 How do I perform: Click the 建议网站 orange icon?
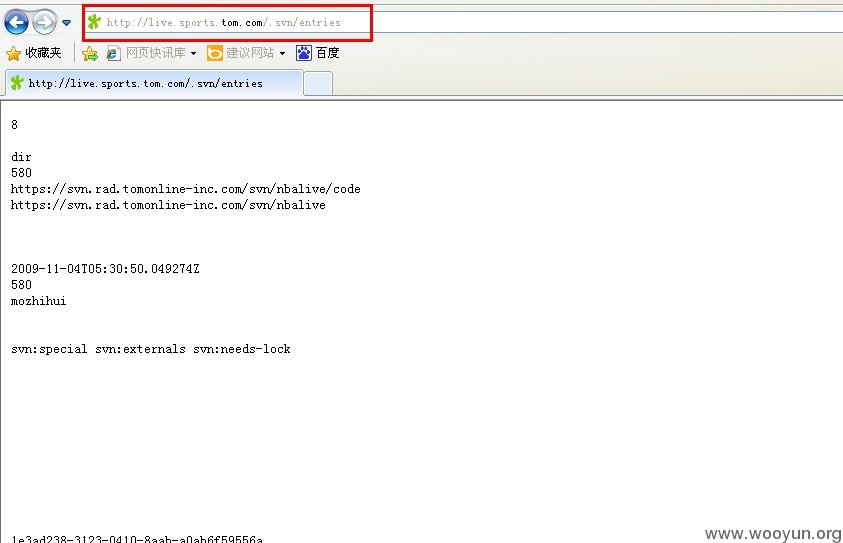point(215,53)
